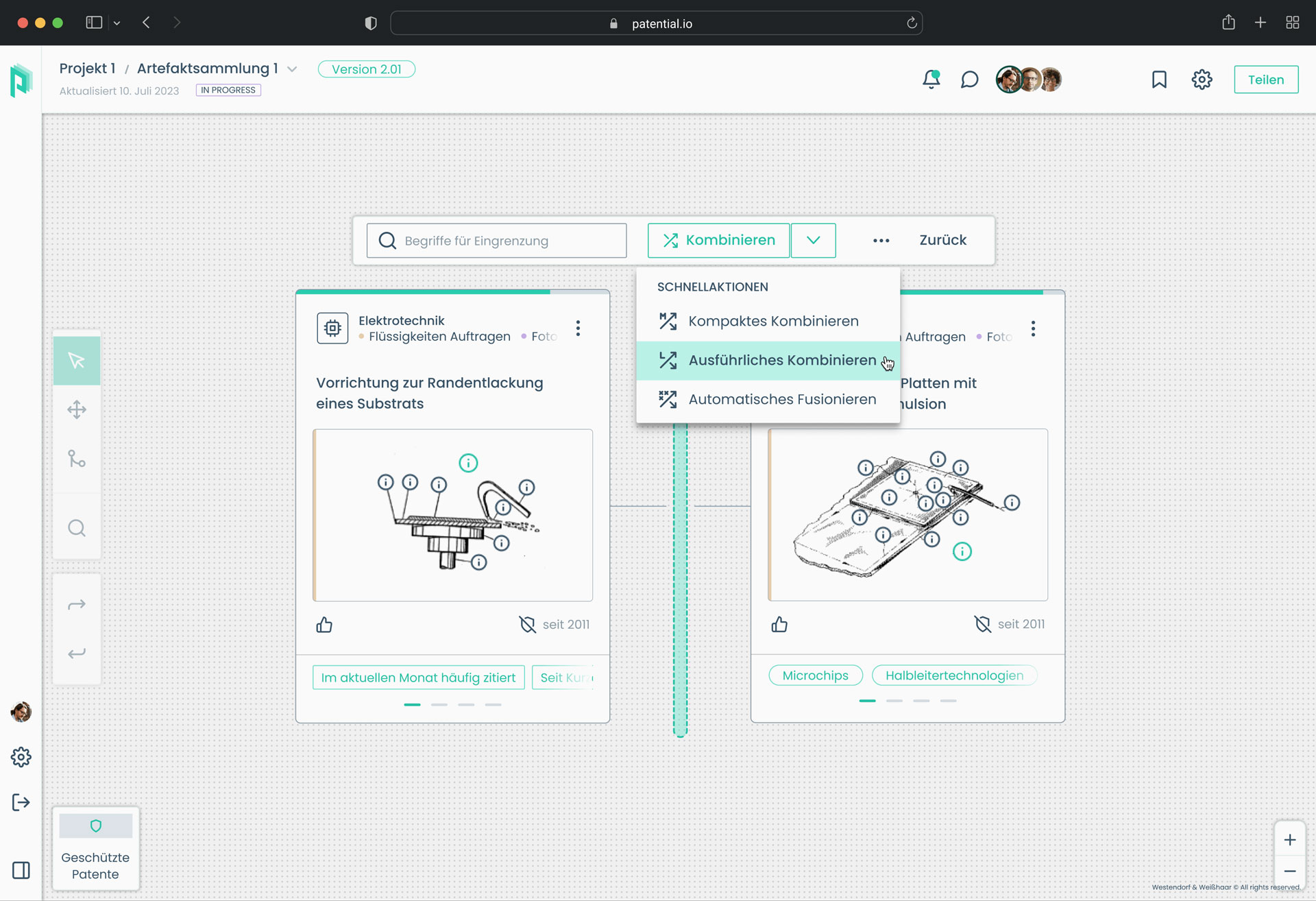The image size is (1316, 901).
Task: Expand the Artefaktsammlung 1 chevron
Action: click(293, 69)
